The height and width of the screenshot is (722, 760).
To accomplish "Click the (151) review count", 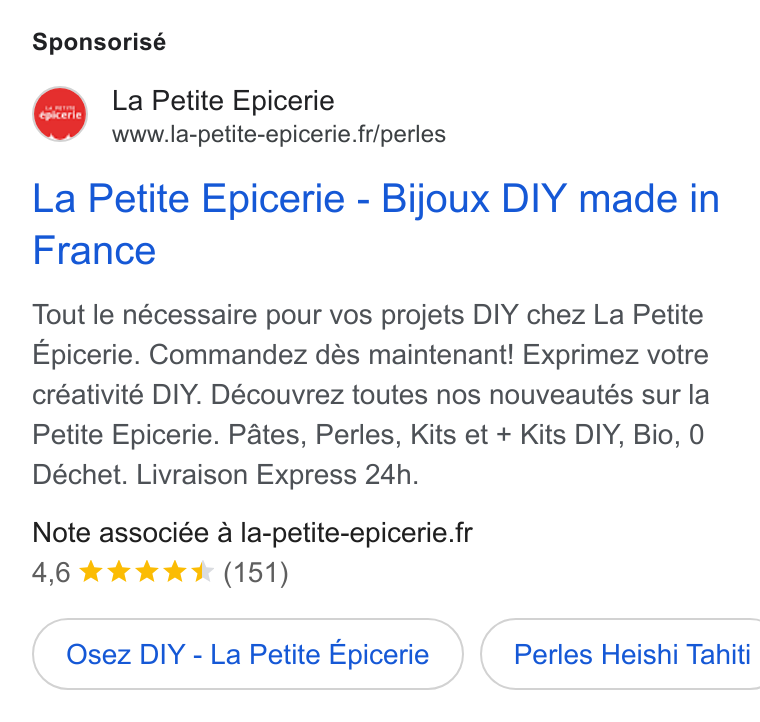I will tap(256, 573).
